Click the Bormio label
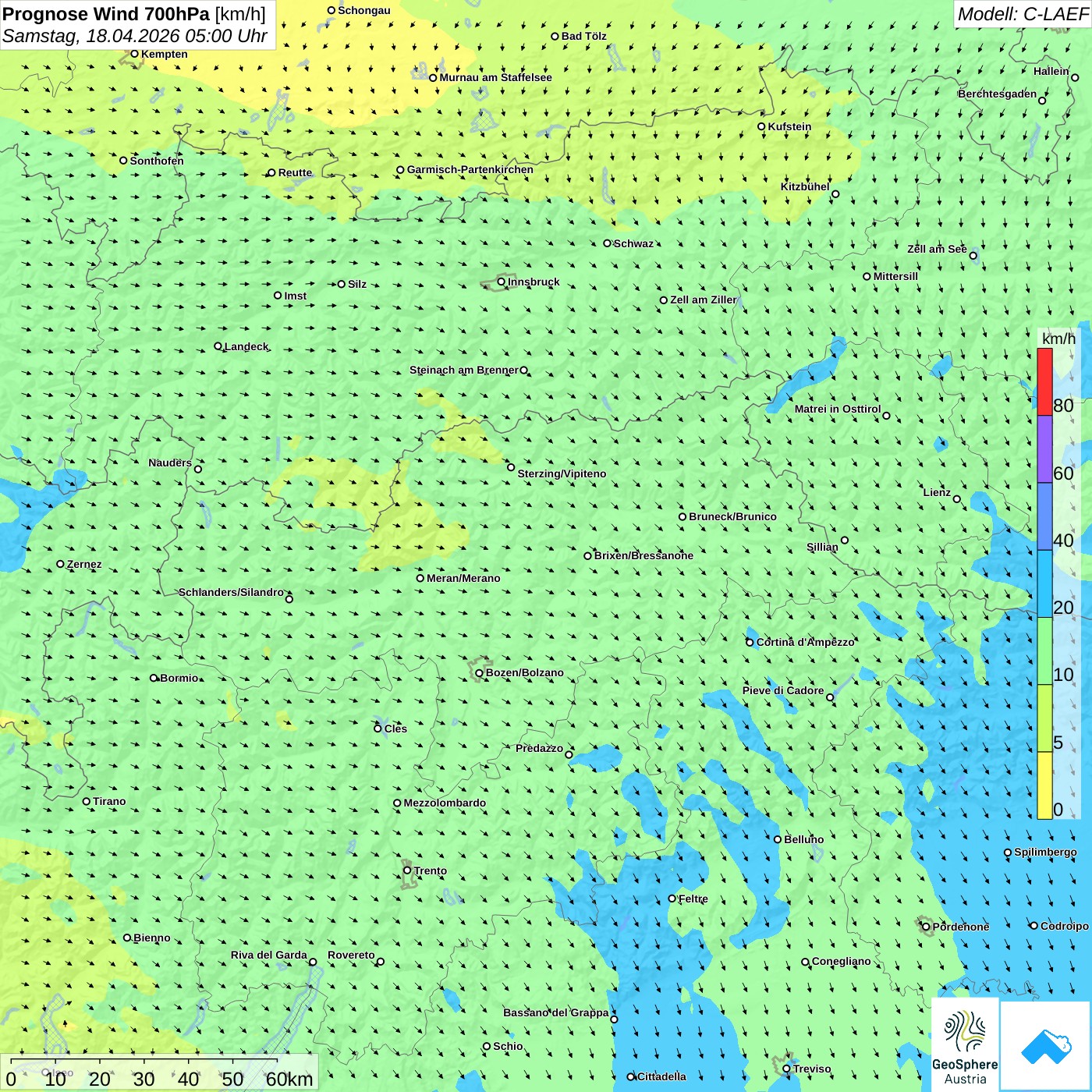 [x=179, y=678]
